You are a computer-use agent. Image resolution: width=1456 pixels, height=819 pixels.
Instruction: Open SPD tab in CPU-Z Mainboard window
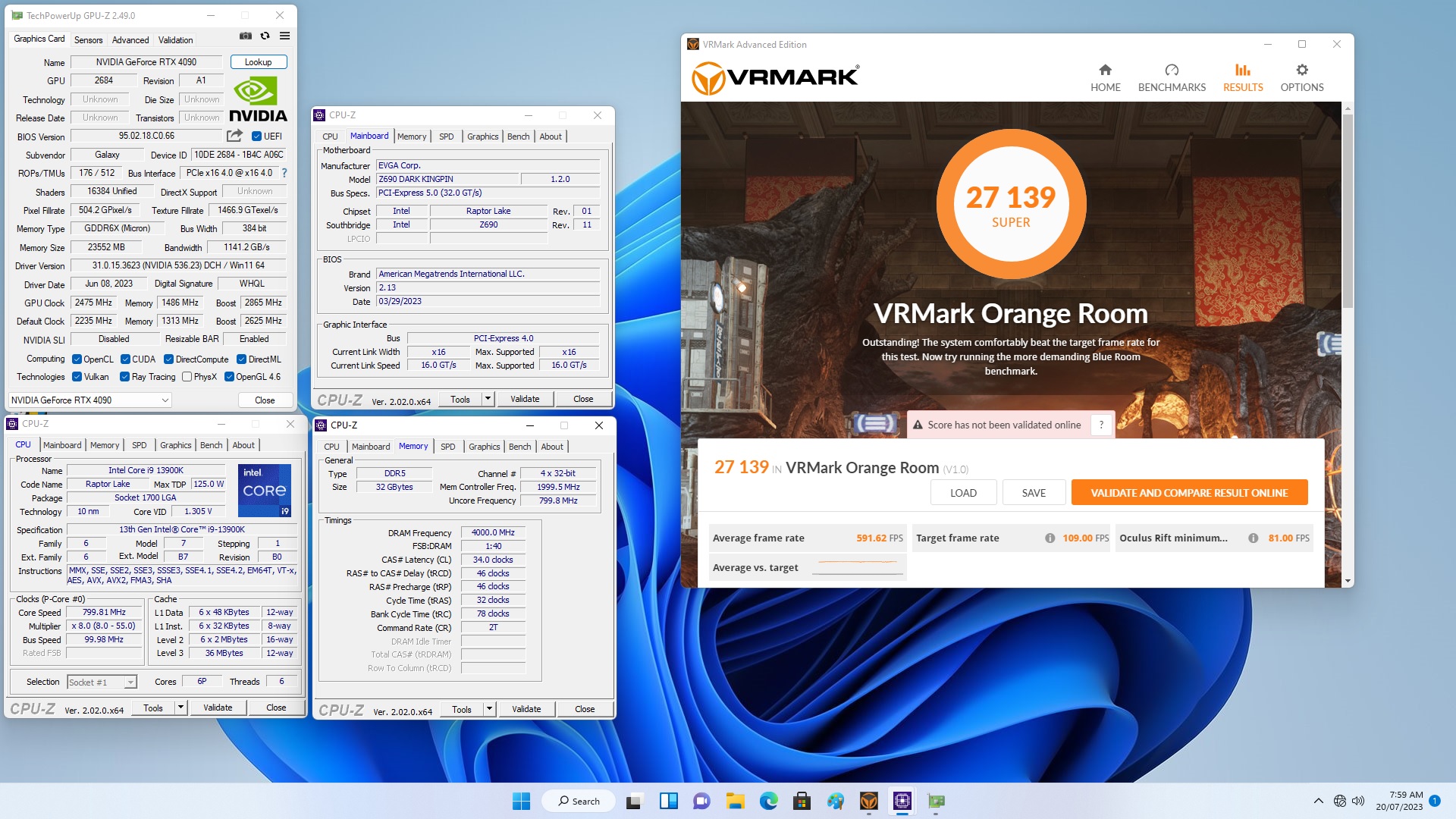click(x=446, y=136)
